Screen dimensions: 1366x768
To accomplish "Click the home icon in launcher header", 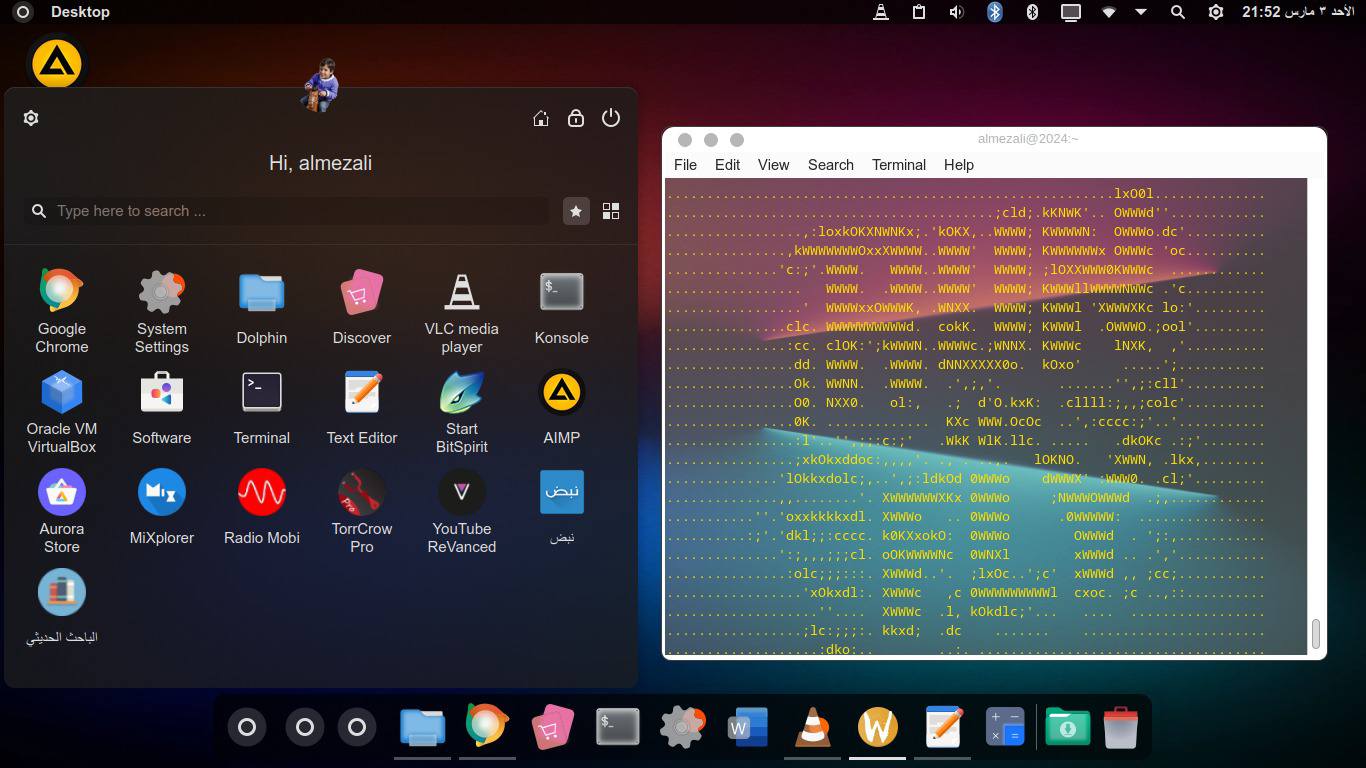I will click(x=541, y=118).
